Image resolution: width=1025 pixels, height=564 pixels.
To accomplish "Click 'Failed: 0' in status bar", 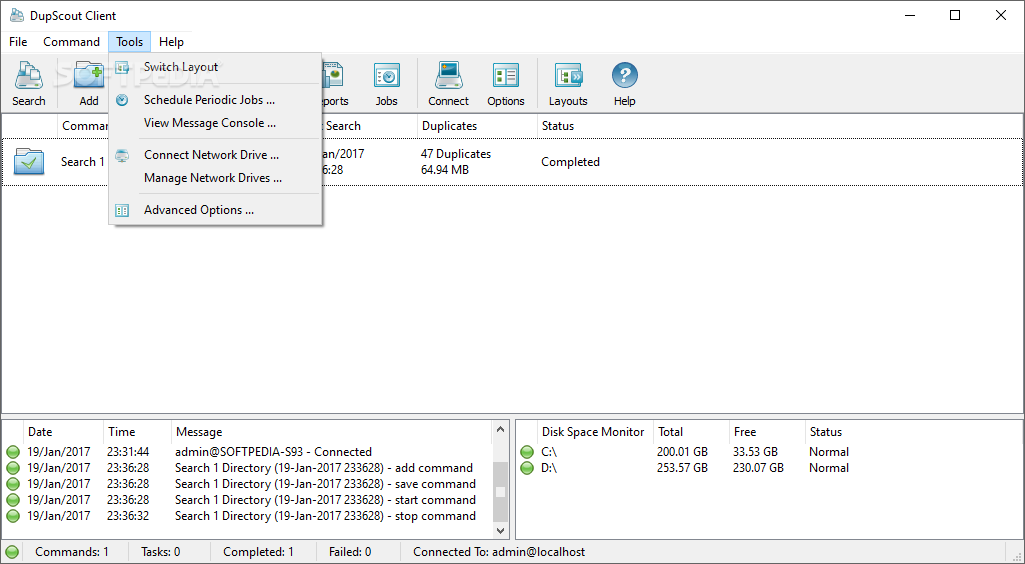I will 350,552.
